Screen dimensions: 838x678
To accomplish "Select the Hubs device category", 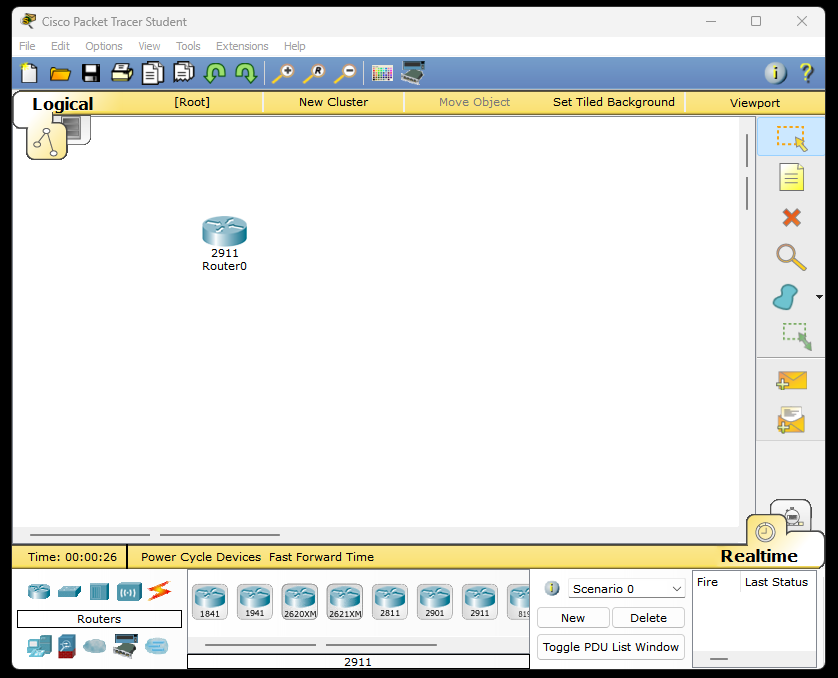I will (99, 591).
